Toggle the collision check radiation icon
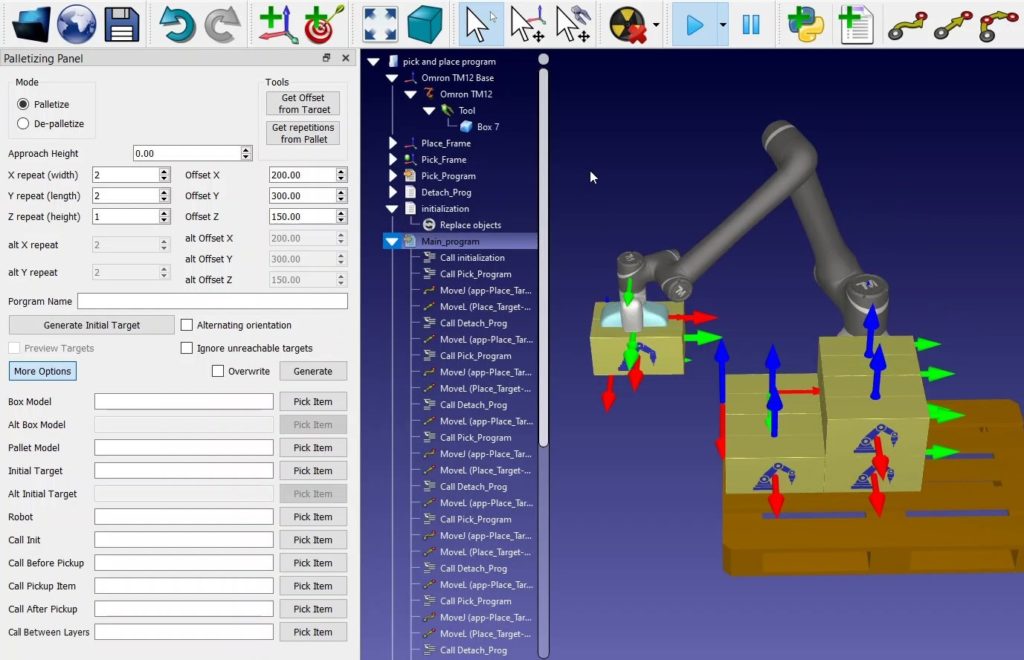The height and width of the screenshot is (660, 1024). coord(627,24)
